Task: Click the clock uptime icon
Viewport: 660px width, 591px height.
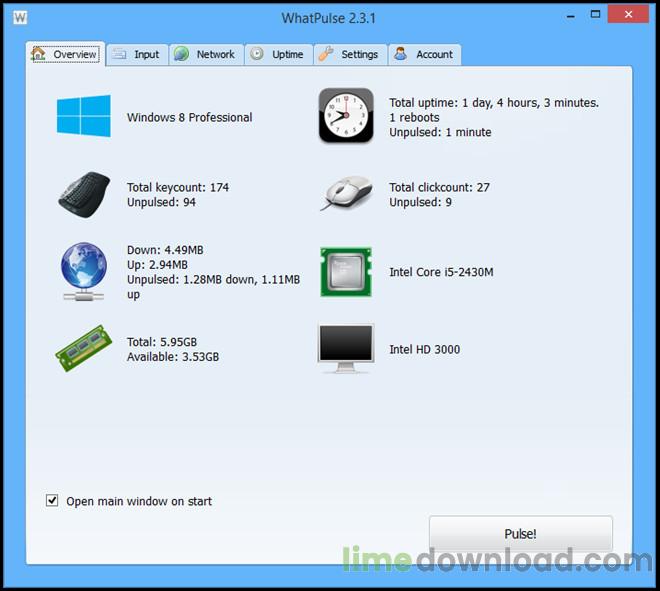Action: [x=346, y=115]
